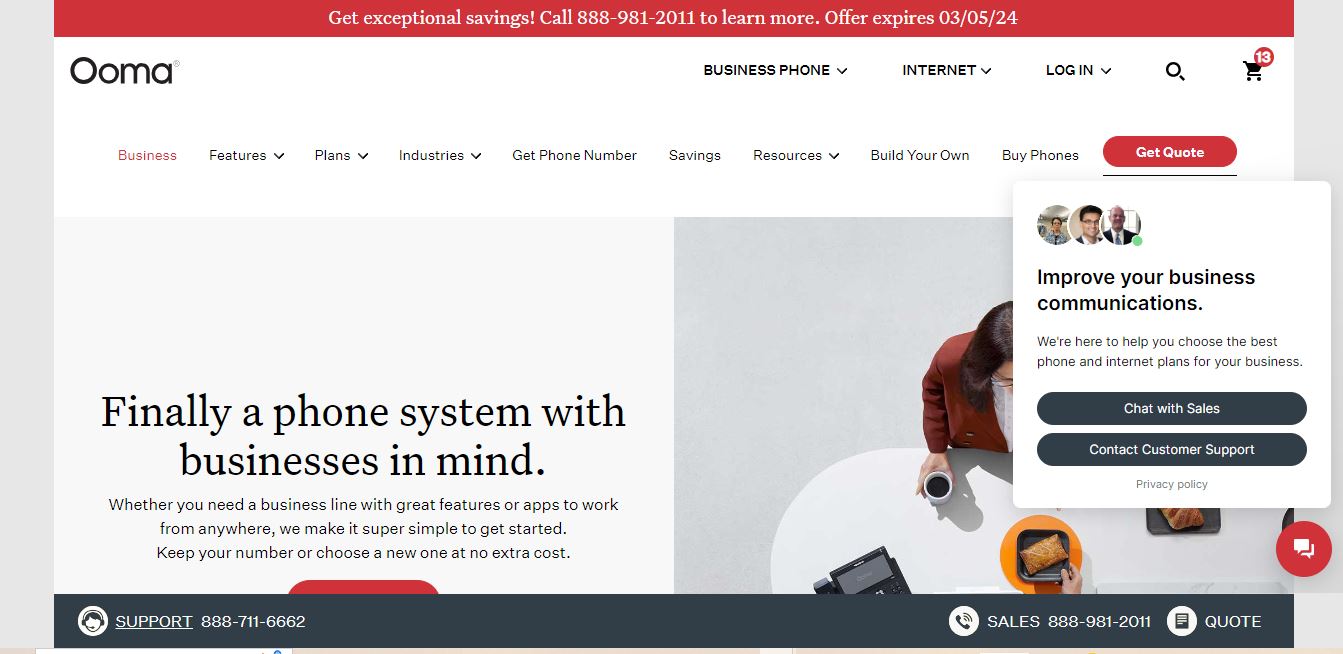Click the sales number 888-981-2011 in footer
The image size is (1343, 654).
pos(1099,621)
